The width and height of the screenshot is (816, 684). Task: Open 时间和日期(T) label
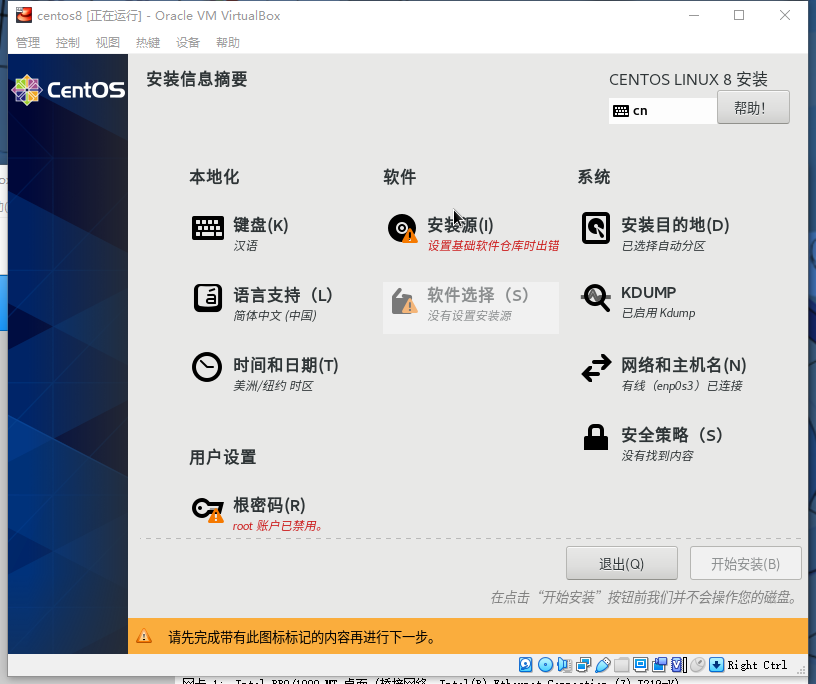[x=286, y=365]
